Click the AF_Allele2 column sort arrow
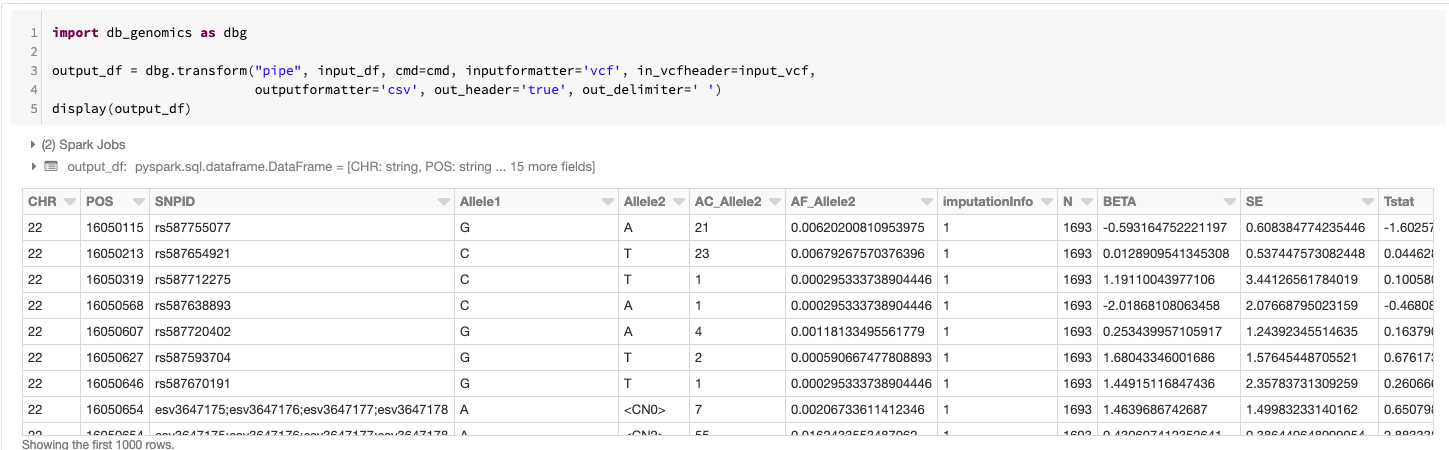 coord(924,202)
